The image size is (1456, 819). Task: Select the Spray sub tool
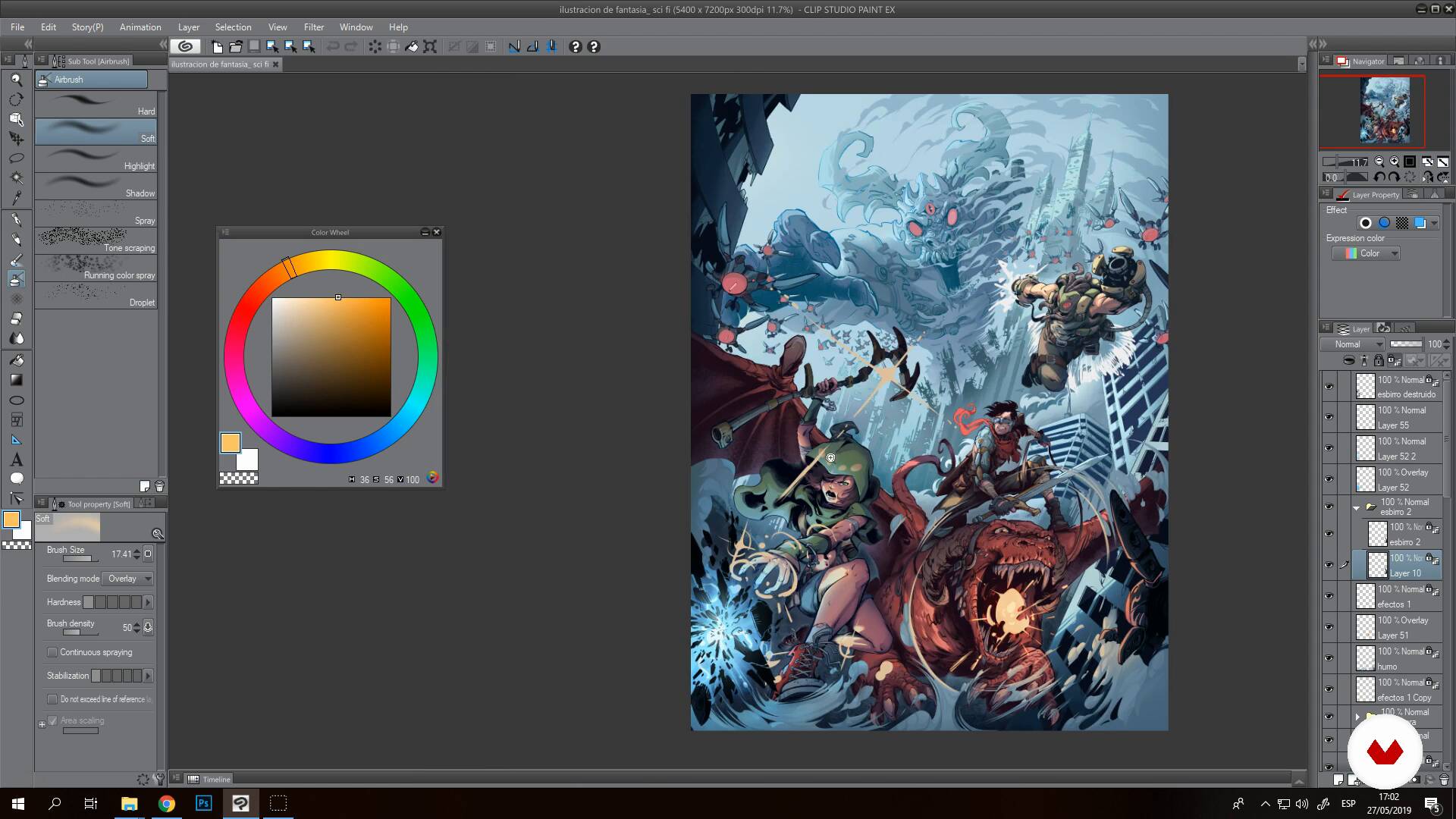96,214
